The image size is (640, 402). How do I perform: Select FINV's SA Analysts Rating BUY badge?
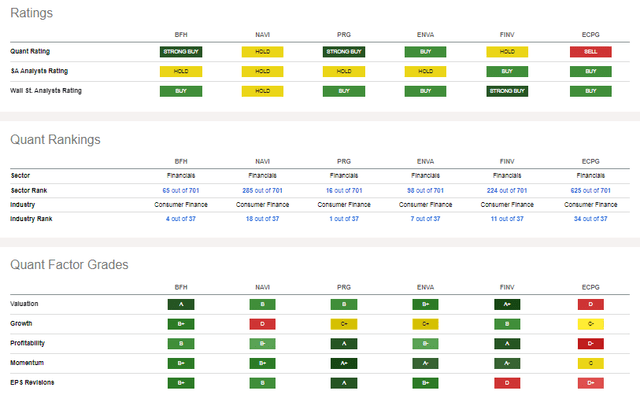[x=507, y=71]
